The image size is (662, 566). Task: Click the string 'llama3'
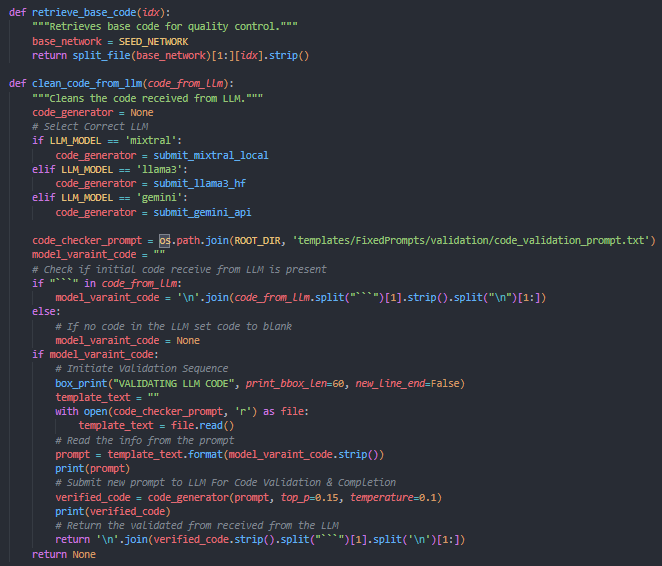click(x=159, y=169)
